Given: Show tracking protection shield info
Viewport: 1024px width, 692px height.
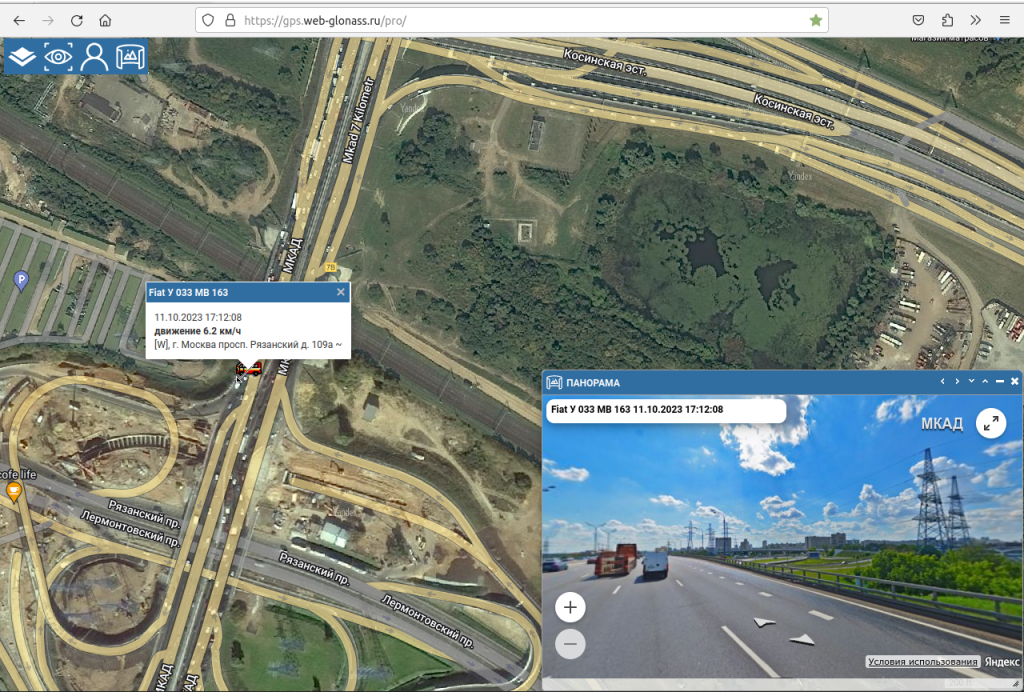Looking at the screenshot, I should [208, 20].
